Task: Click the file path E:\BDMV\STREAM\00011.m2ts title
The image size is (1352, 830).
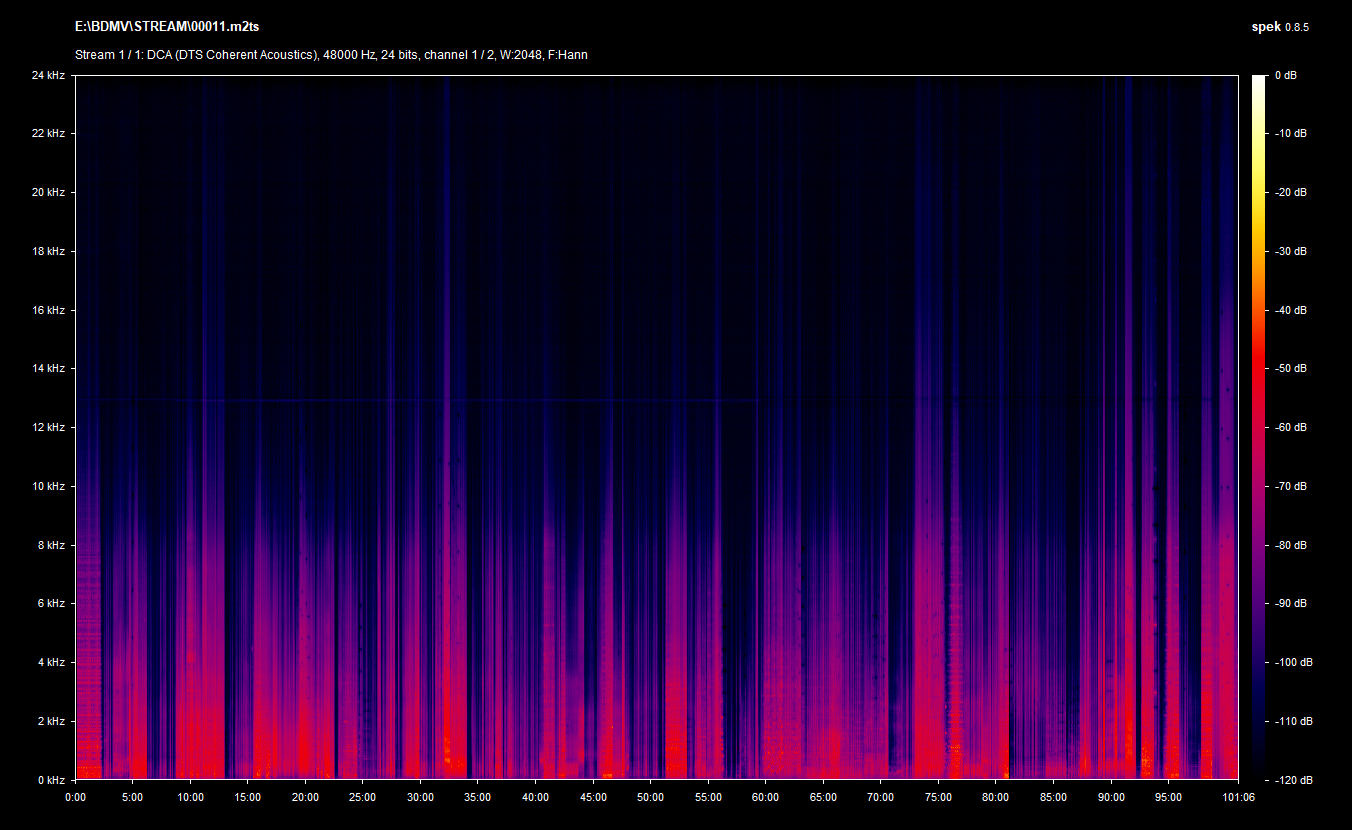Action: coord(167,27)
